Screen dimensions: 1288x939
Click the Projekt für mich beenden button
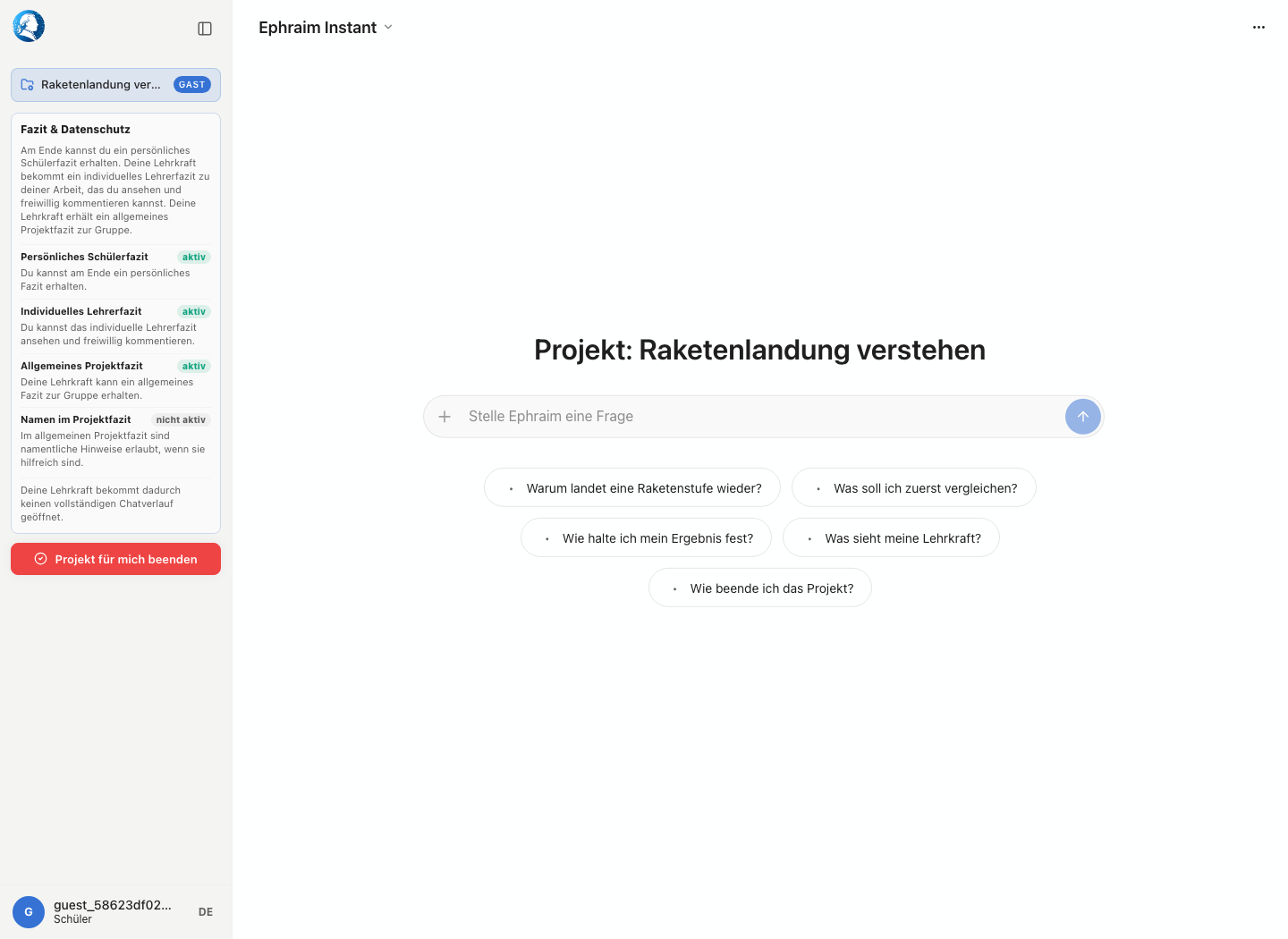(115, 559)
